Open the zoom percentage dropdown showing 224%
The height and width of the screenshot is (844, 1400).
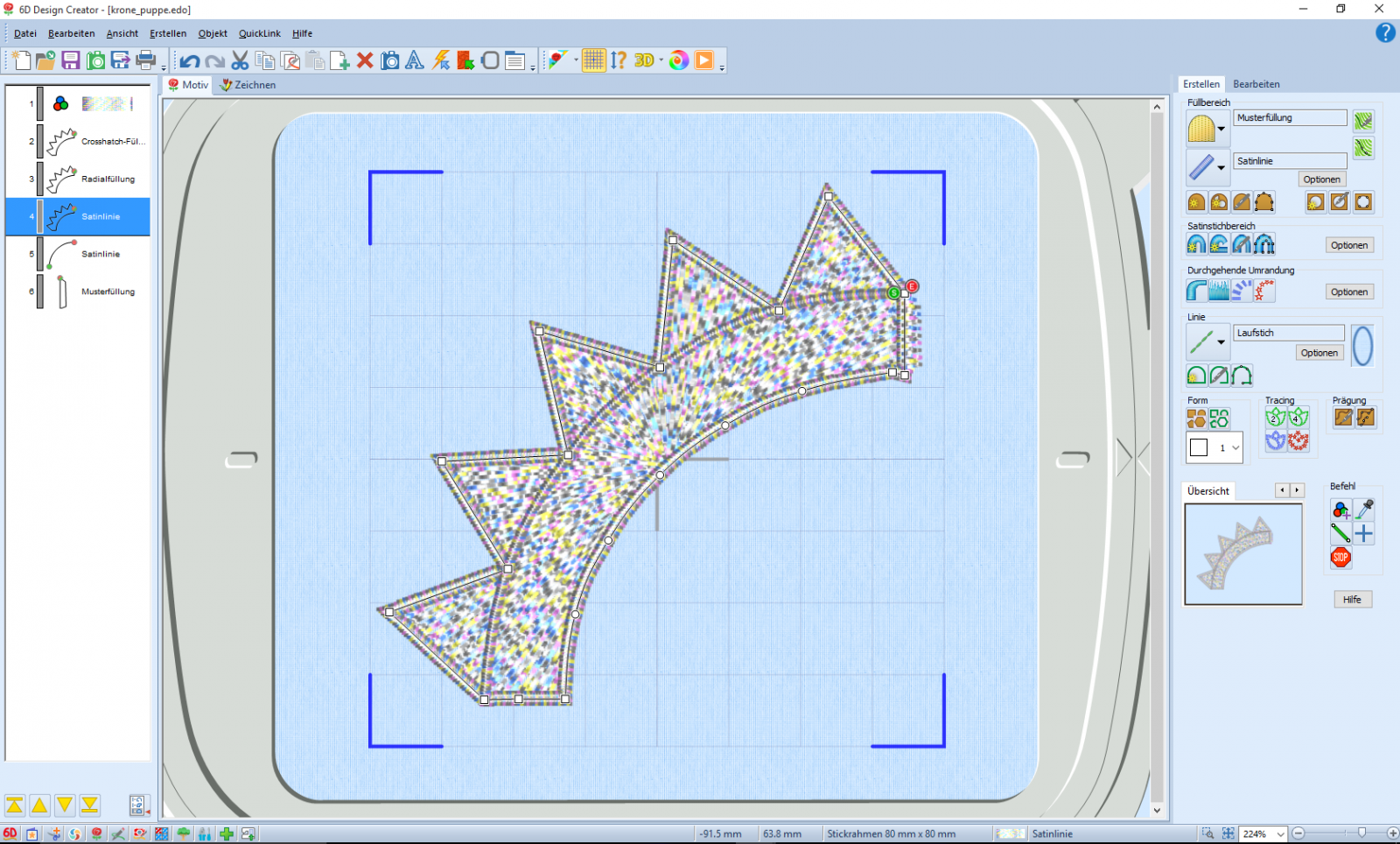(1280, 834)
